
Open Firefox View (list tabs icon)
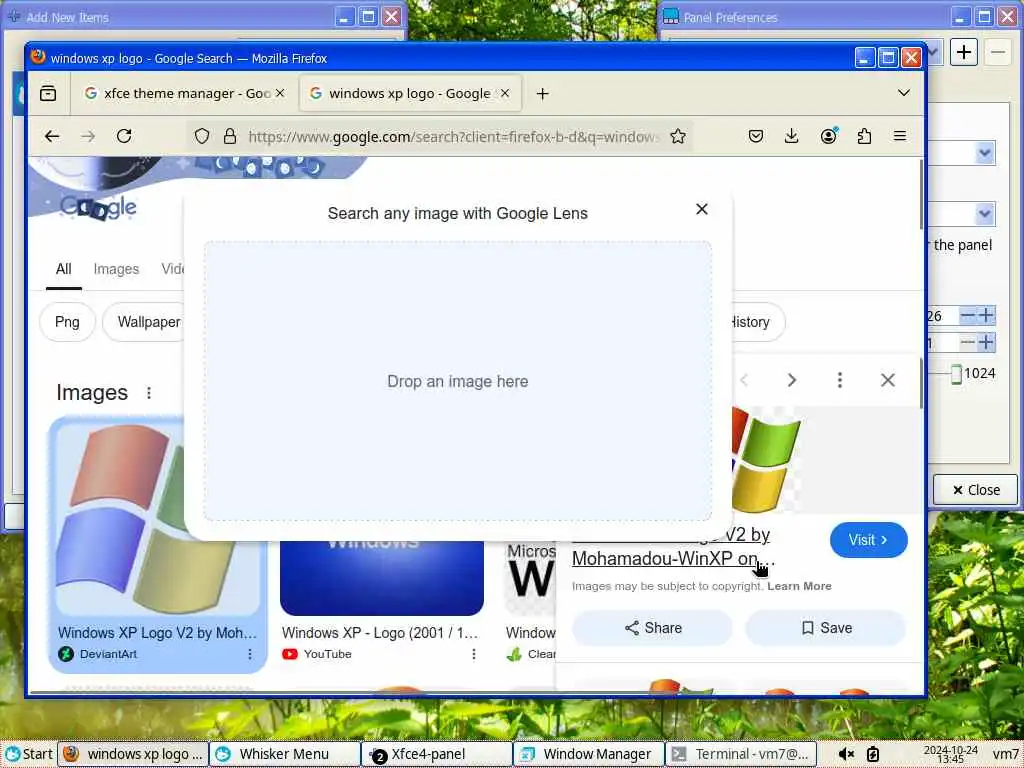(48, 93)
